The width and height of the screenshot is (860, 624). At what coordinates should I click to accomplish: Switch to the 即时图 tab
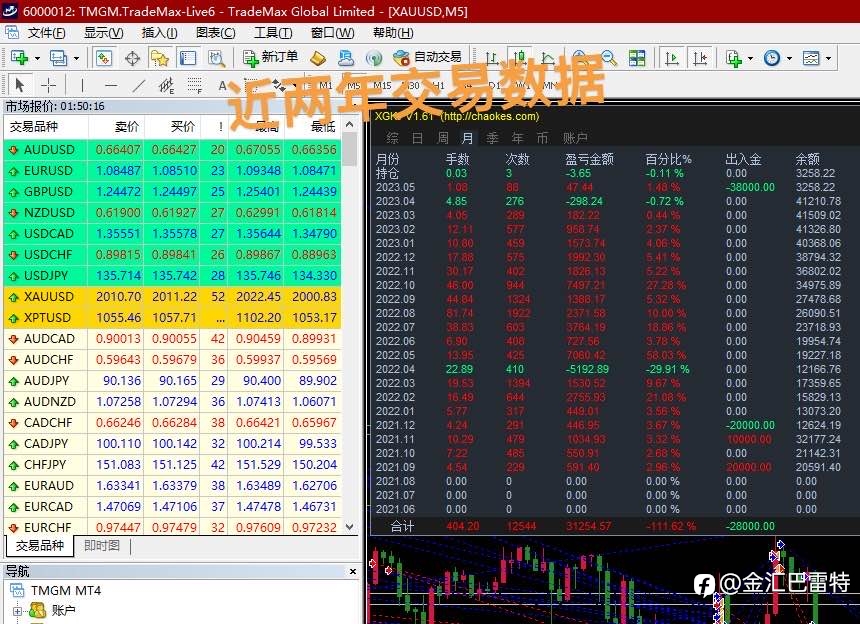tap(101, 546)
